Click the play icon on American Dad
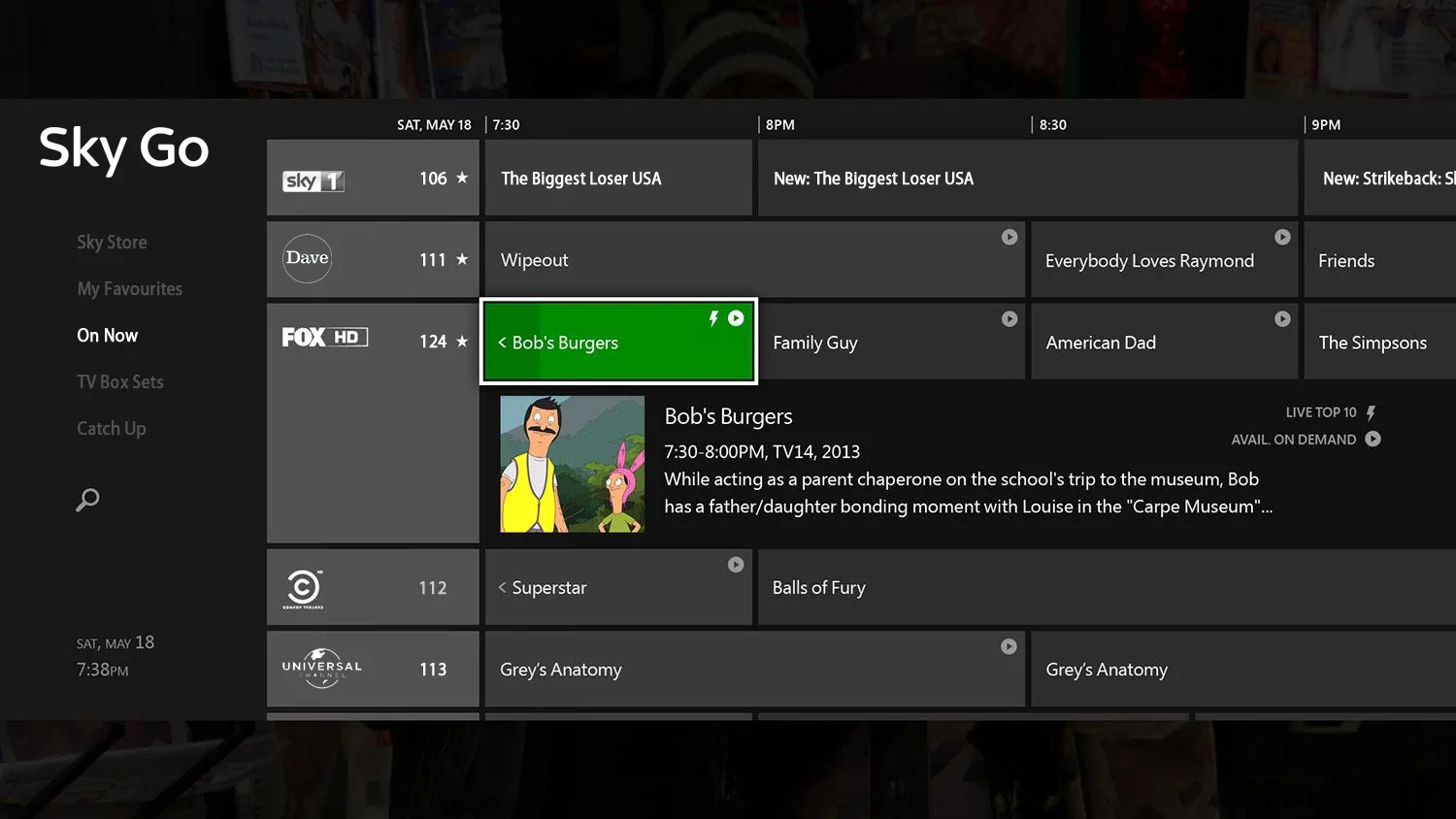The height and width of the screenshot is (819, 1456). (1282, 318)
